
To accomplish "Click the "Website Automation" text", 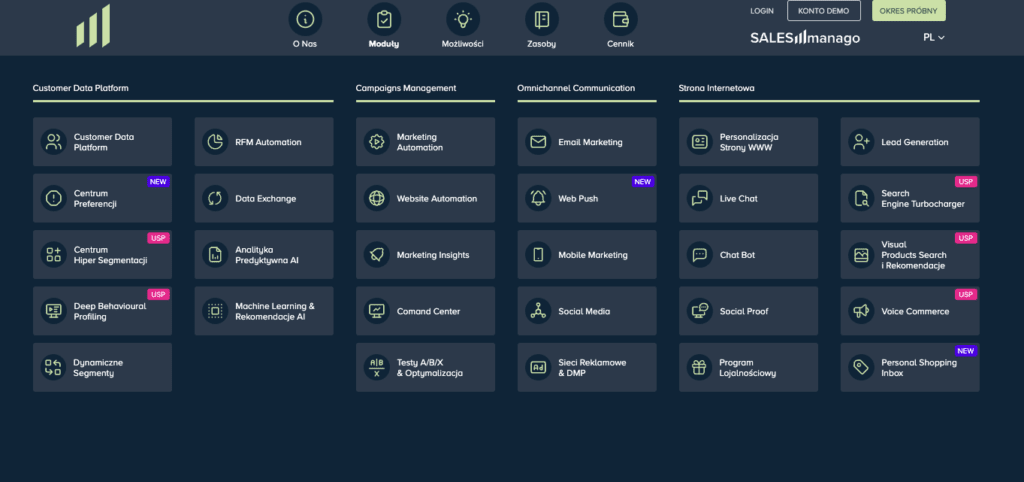I will (x=437, y=199).
